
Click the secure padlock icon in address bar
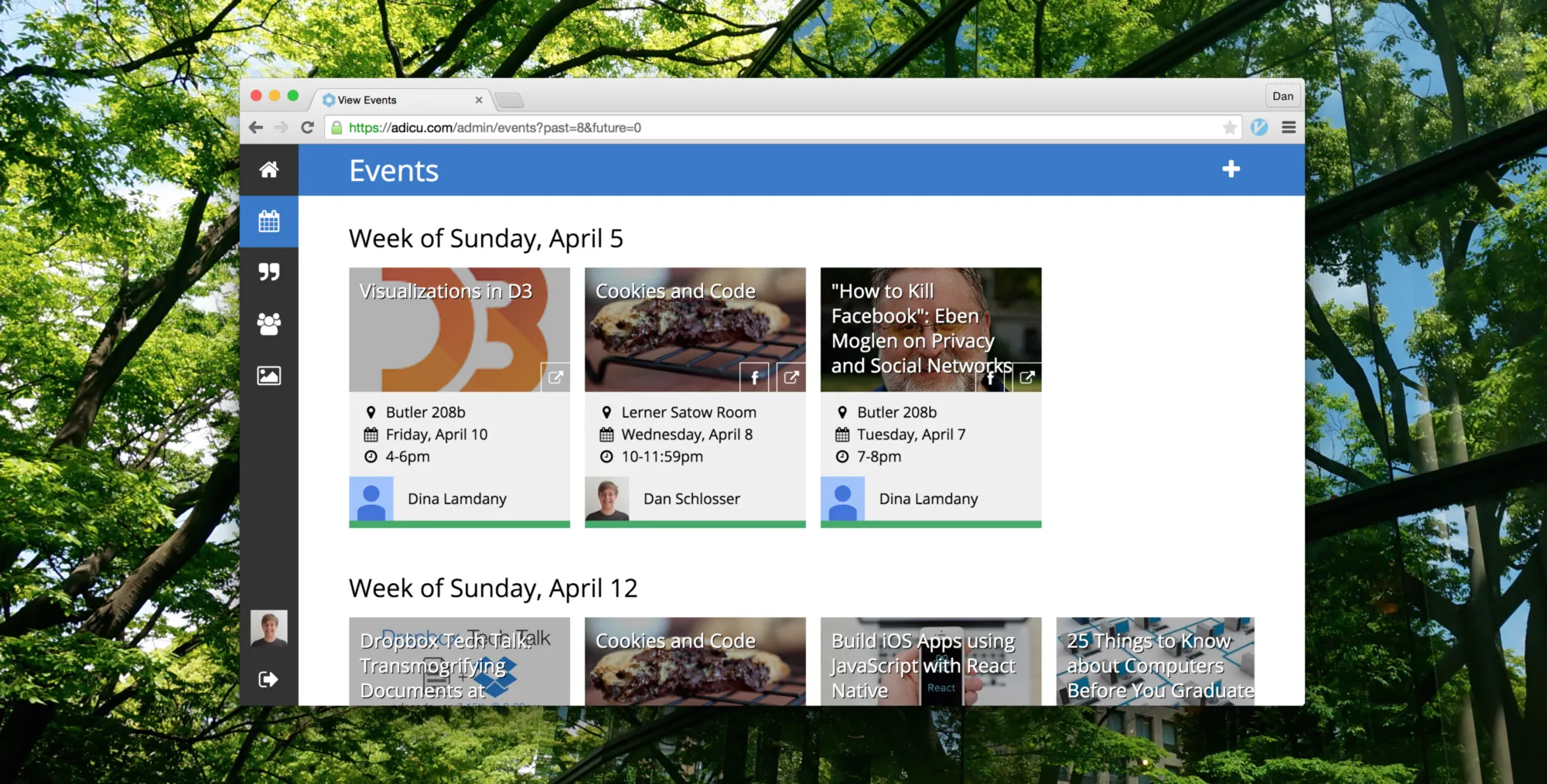(336, 128)
